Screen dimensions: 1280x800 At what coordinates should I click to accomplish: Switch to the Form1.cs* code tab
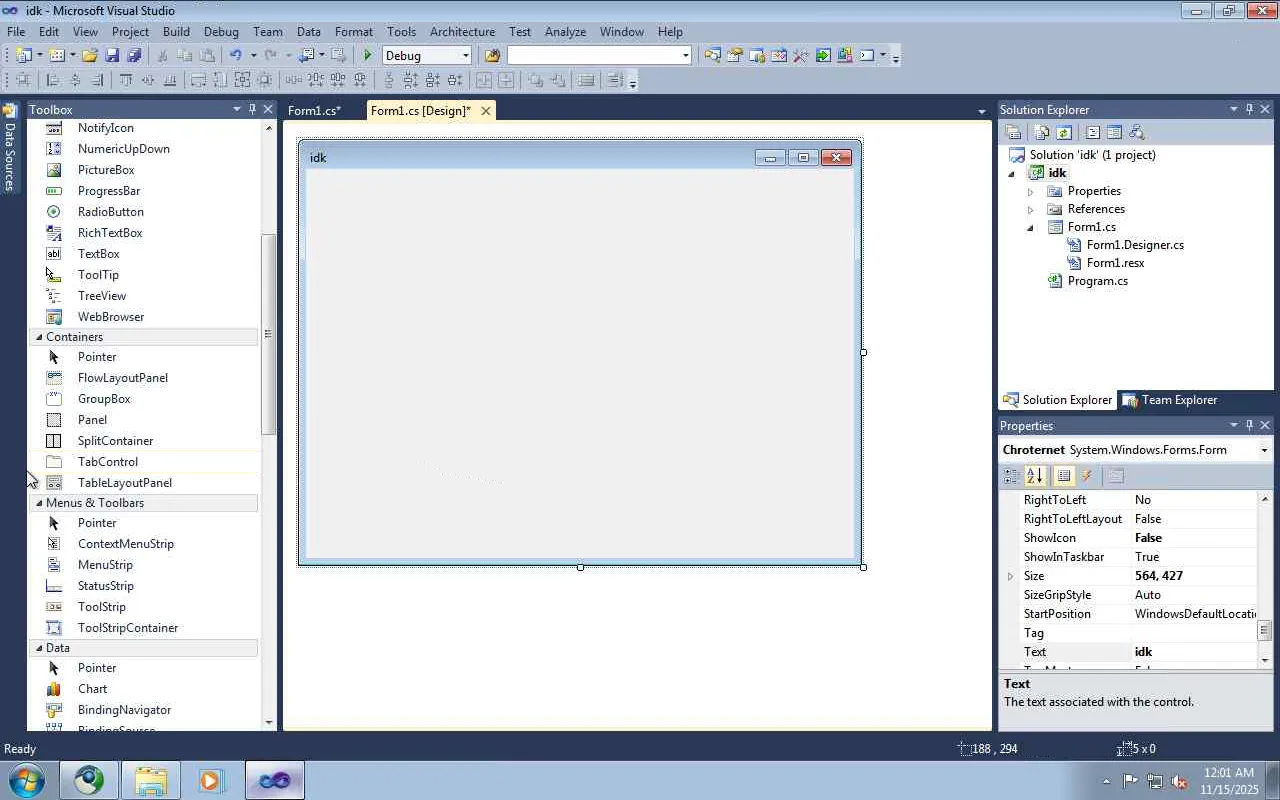pyautogui.click(x=314, y=111)
